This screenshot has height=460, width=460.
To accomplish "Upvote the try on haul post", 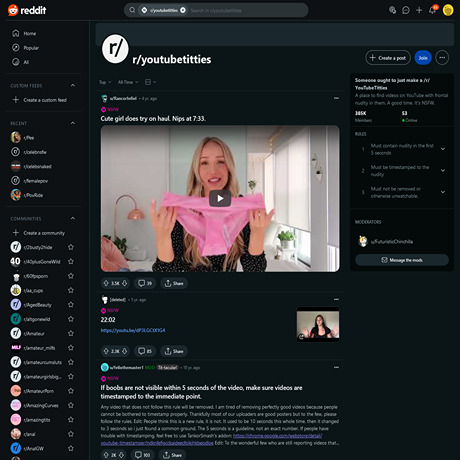I will pos(106,283).
